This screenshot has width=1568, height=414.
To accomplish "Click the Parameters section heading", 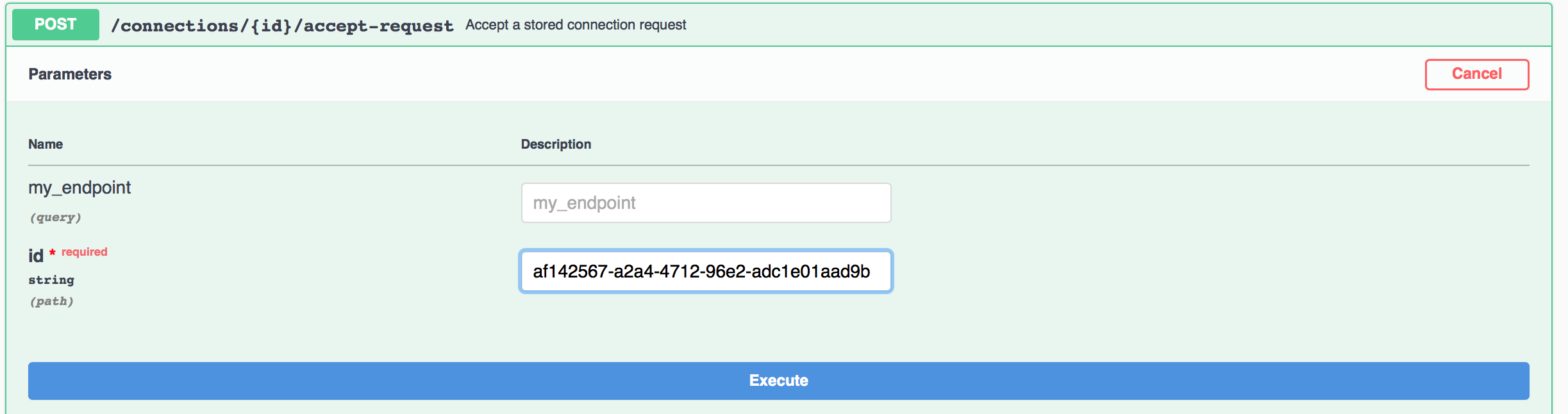I will [x=69, y=74].
